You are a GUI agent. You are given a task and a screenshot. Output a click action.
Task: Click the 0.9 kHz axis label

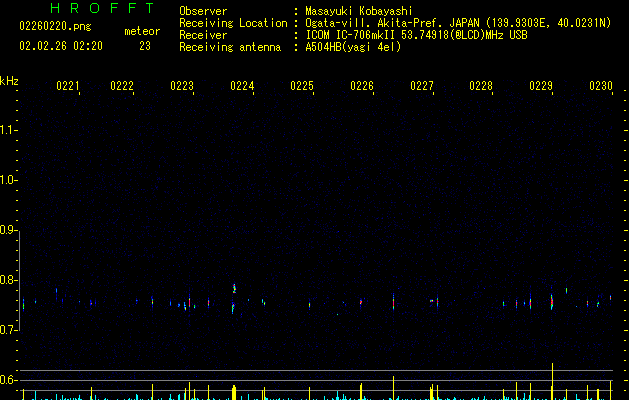click(8, 230)
